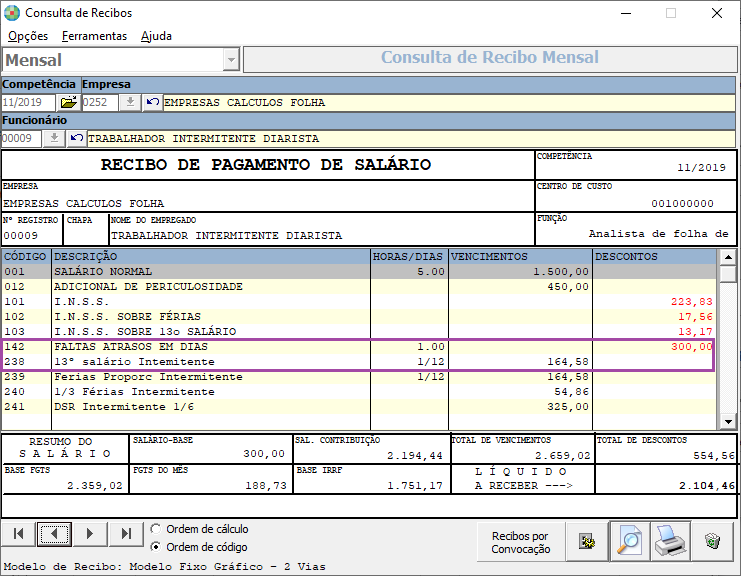
Task: Open the Ajuda menu
Action: click(156, 36)
